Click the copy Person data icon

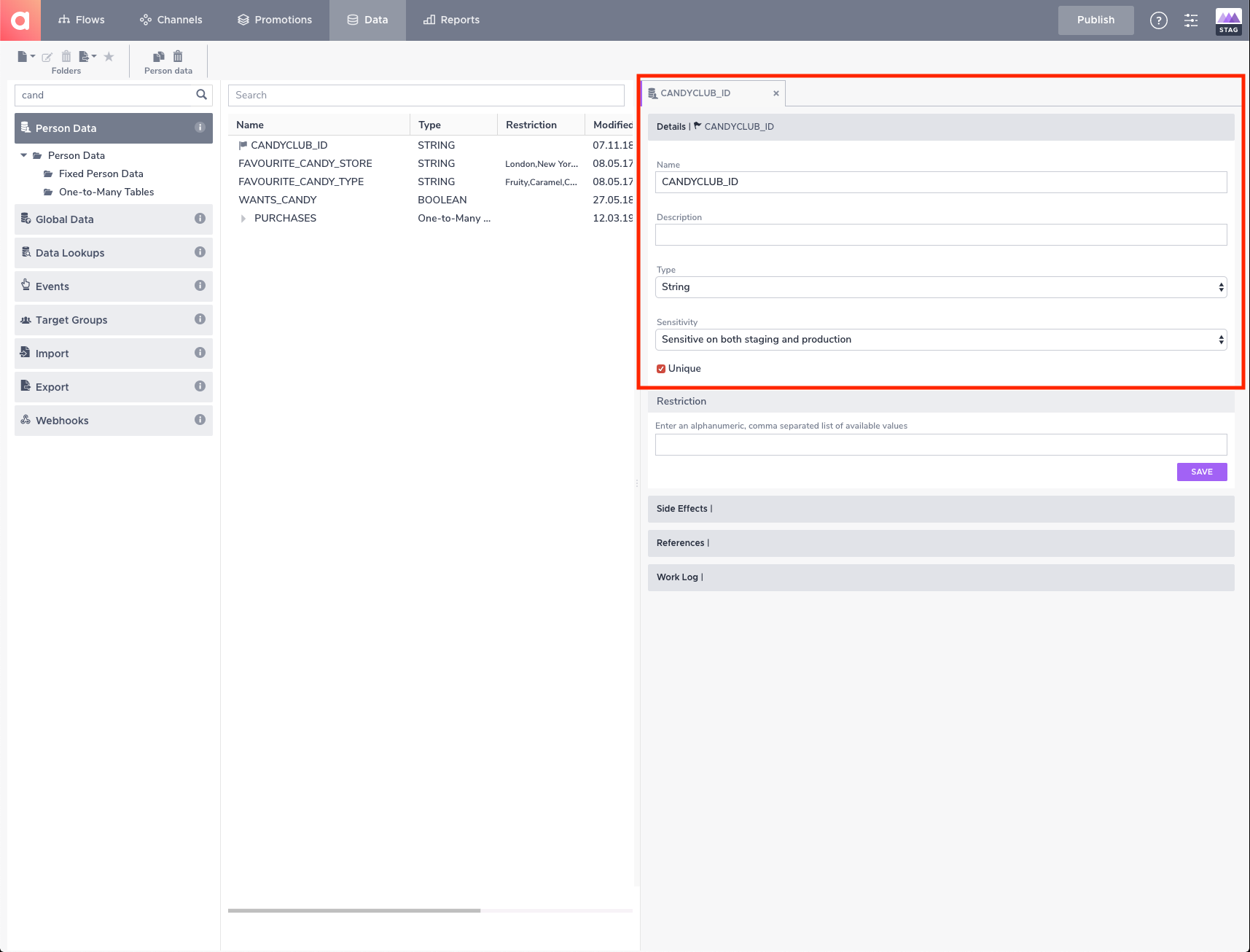[158, 56]
